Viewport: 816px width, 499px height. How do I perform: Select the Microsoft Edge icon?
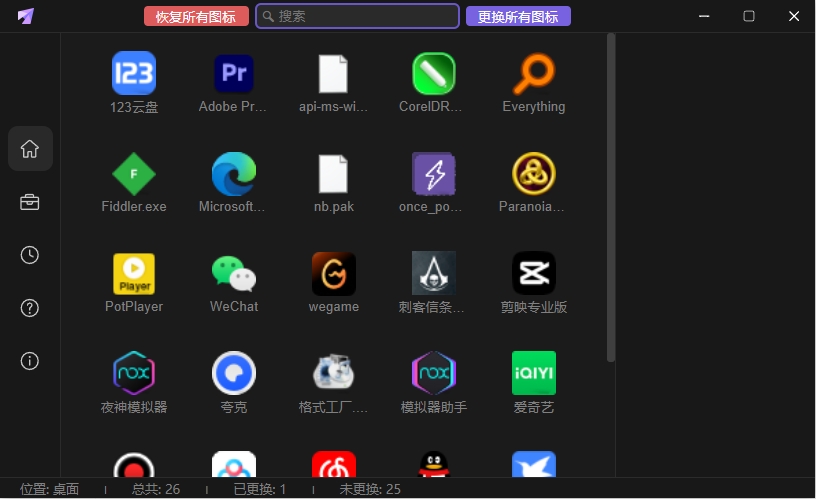234,173
